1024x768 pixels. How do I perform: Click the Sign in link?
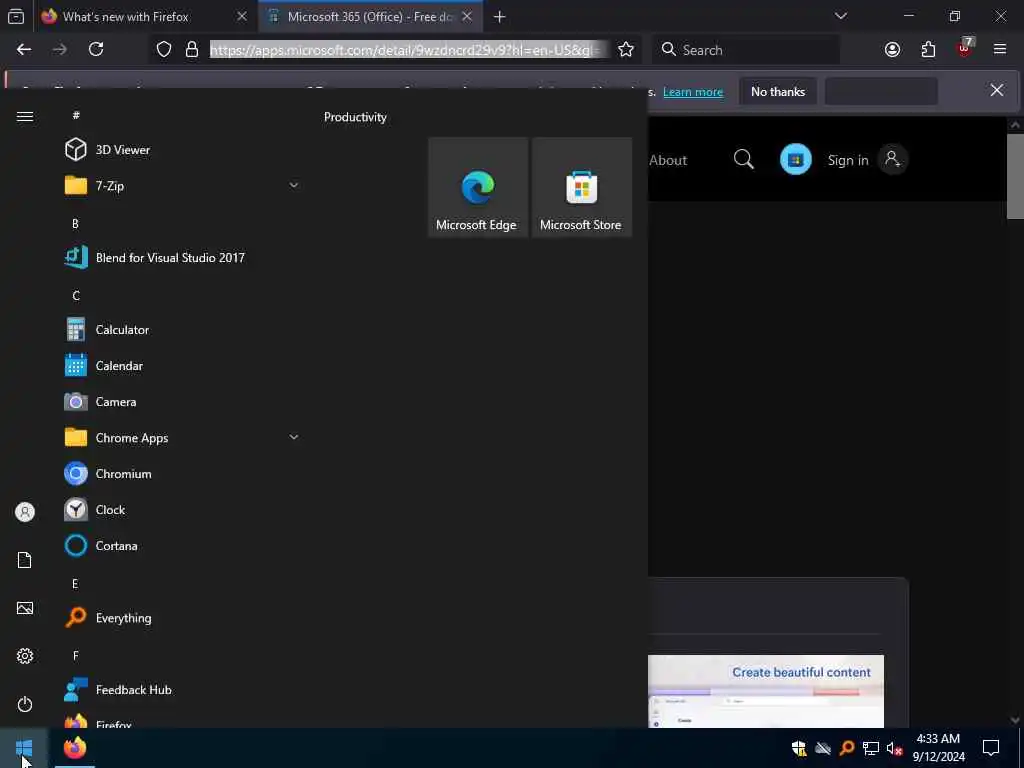848,160
